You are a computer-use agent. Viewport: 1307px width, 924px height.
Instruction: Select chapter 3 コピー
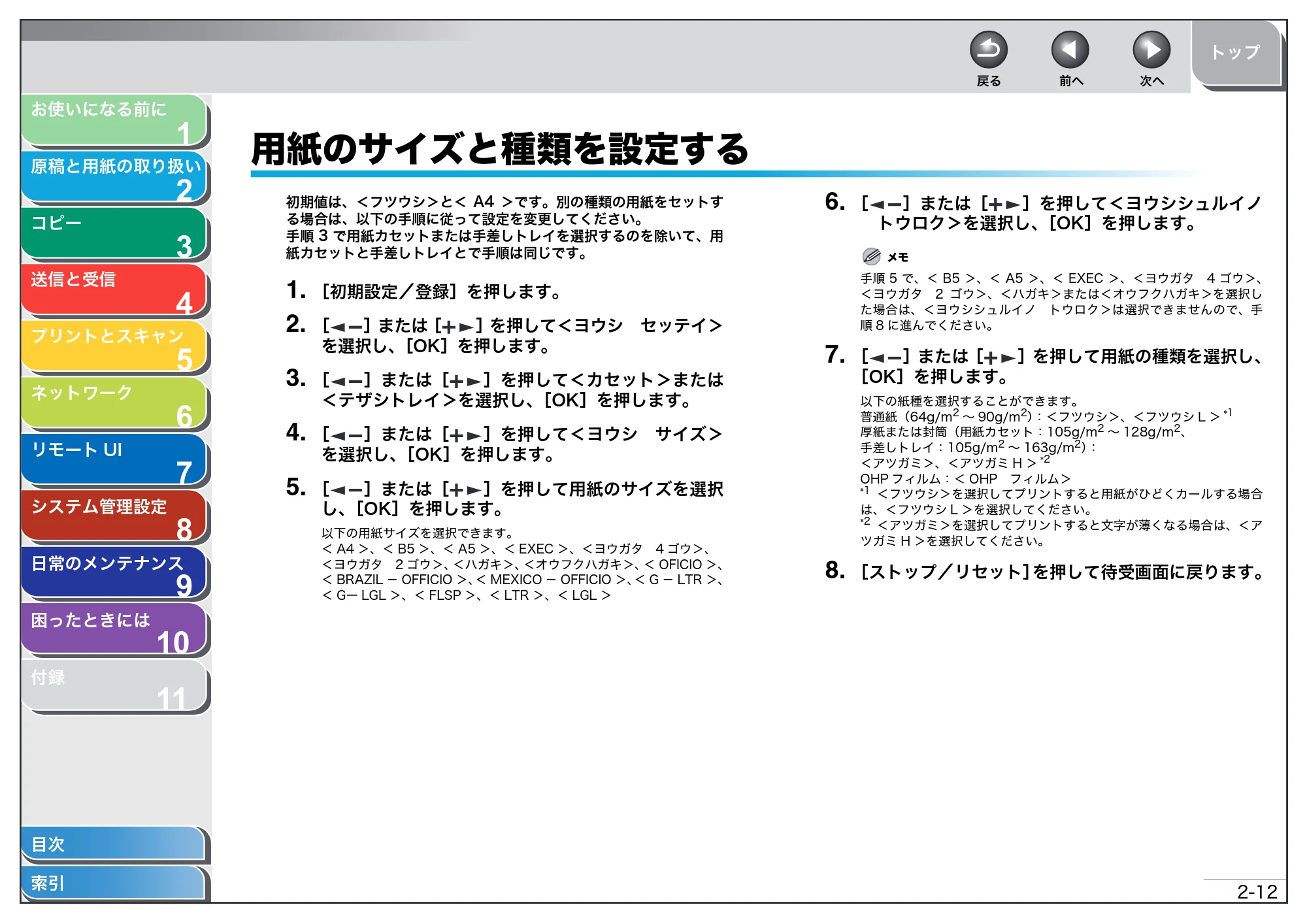click(x=114, y=233)
